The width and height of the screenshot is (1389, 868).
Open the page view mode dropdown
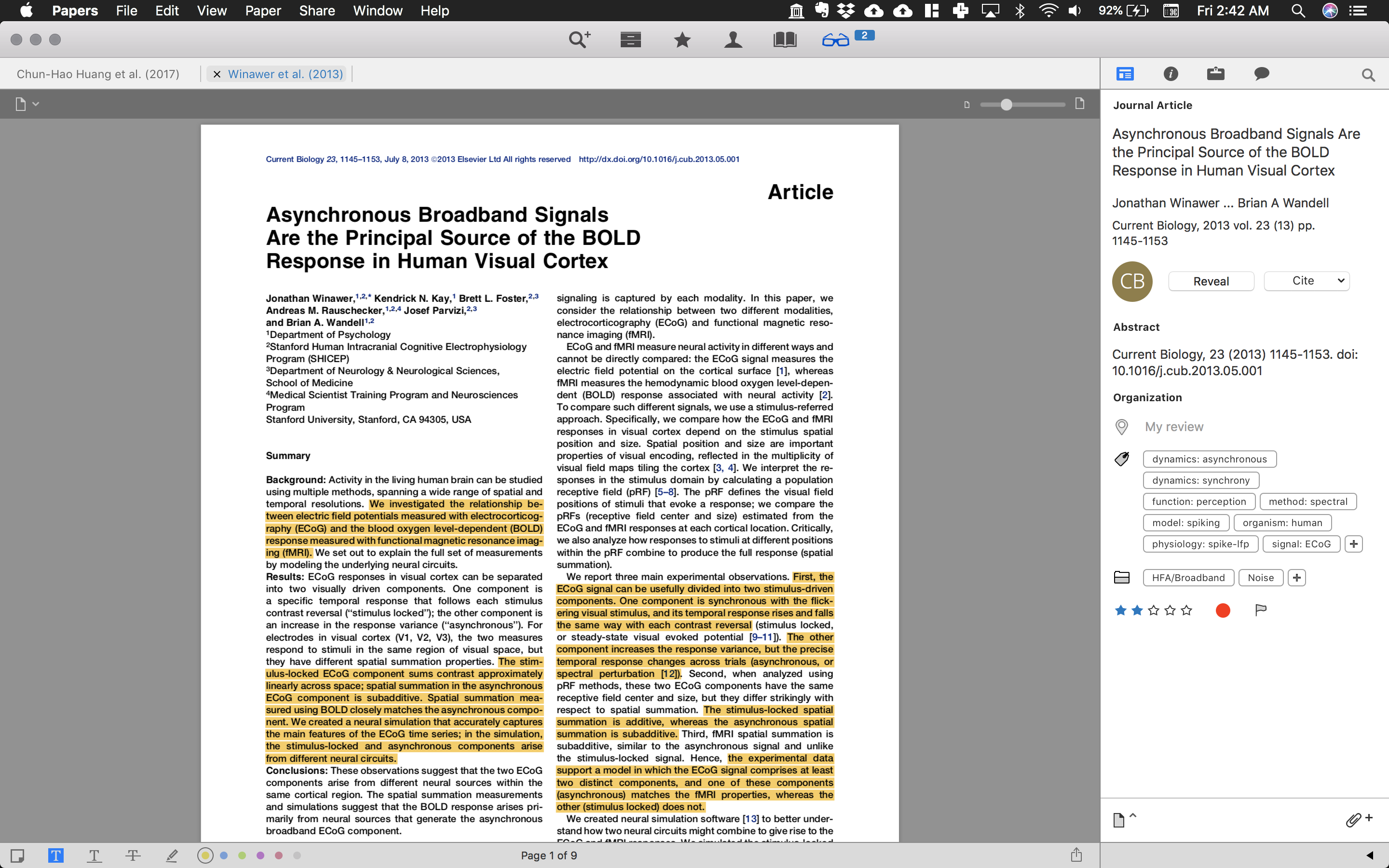point(27,104)
